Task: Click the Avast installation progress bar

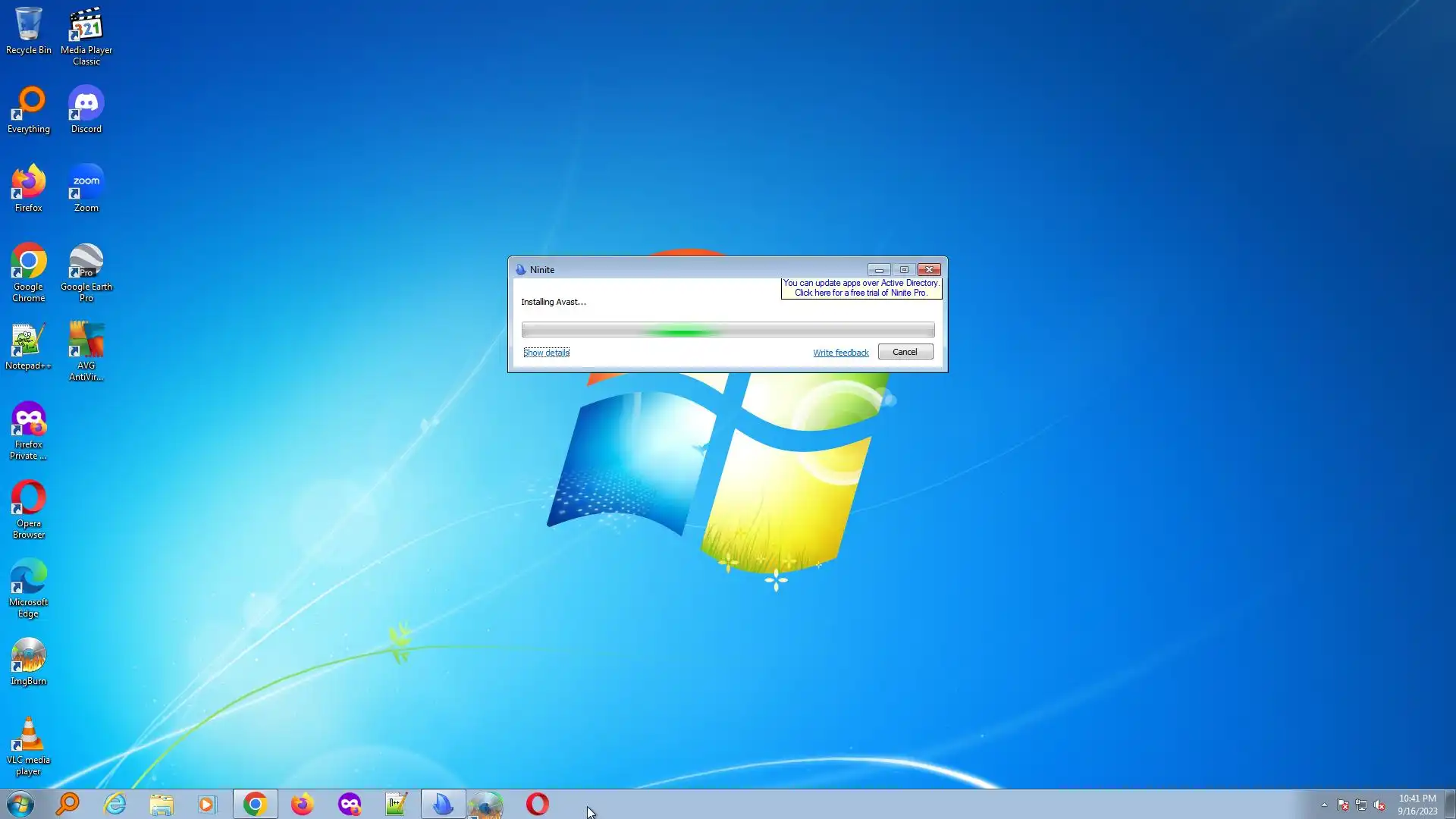Action: coord(727,330)
